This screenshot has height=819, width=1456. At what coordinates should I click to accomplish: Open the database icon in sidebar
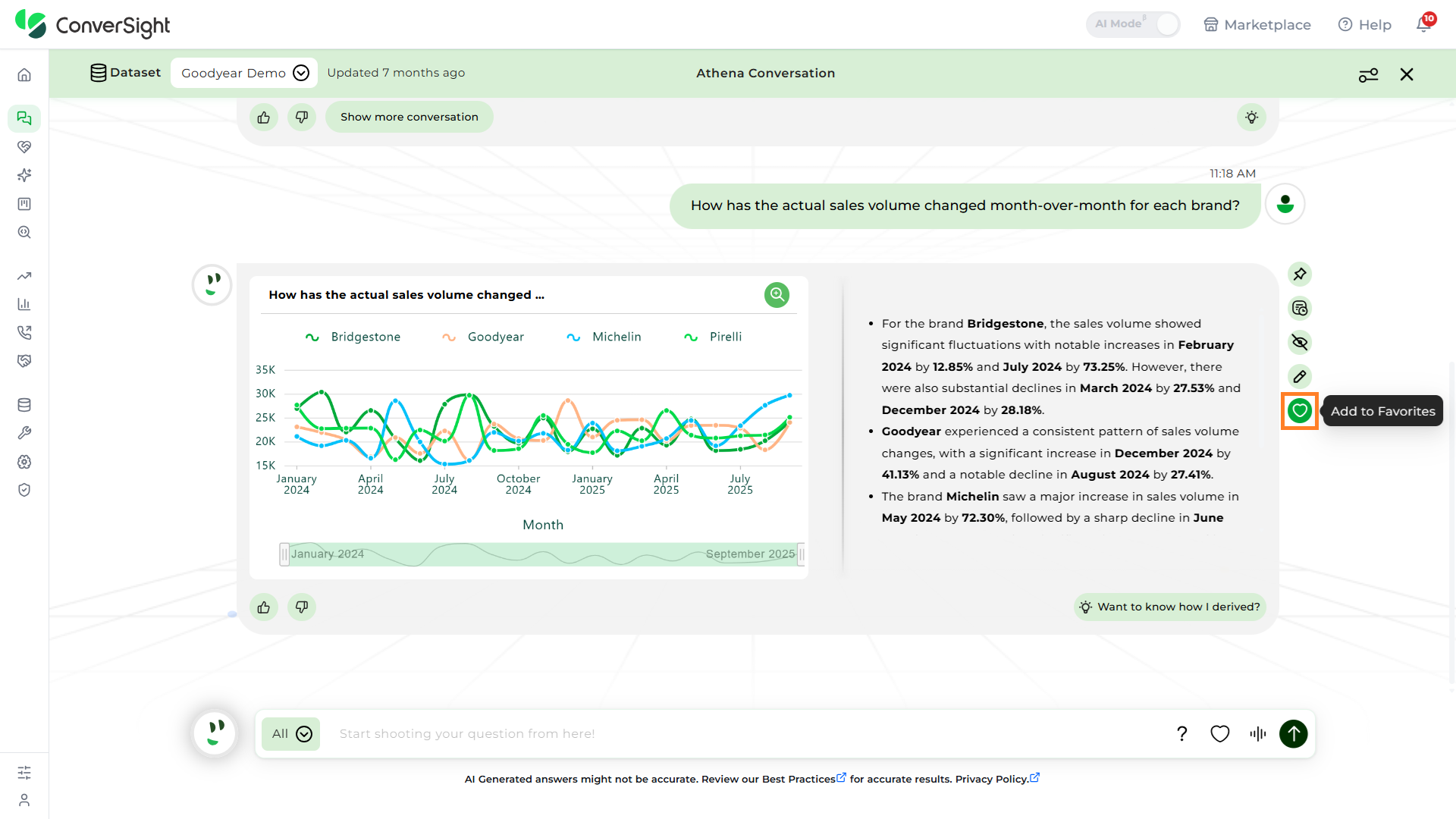[x=24, y=405]
